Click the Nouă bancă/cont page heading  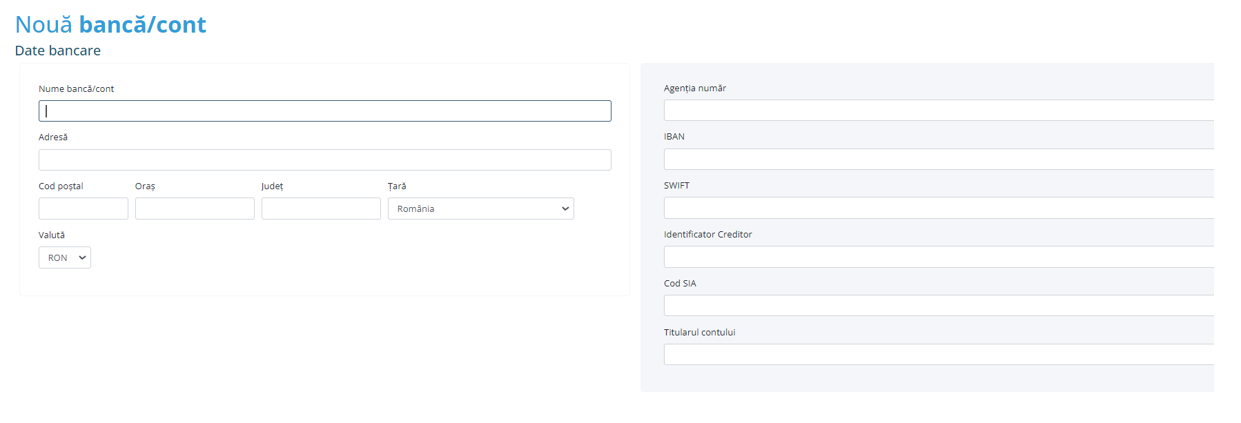click(x=110, y=24)
